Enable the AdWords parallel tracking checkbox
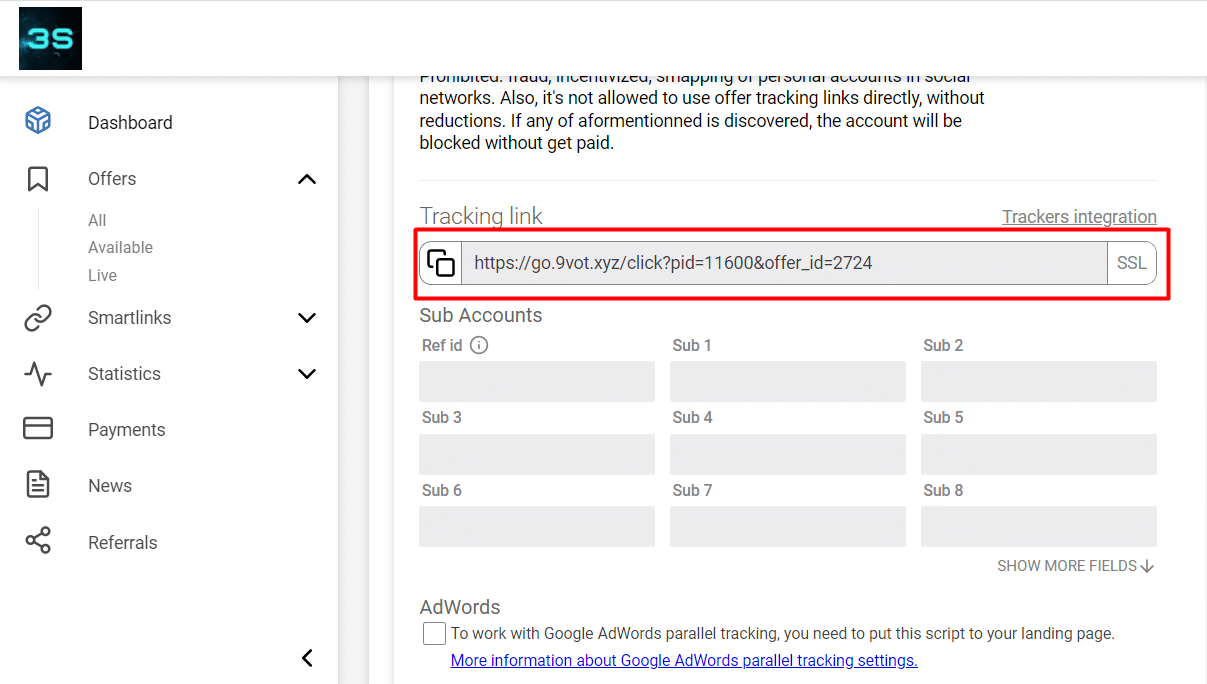This screenshot has width=1207, height=684. 434,633
